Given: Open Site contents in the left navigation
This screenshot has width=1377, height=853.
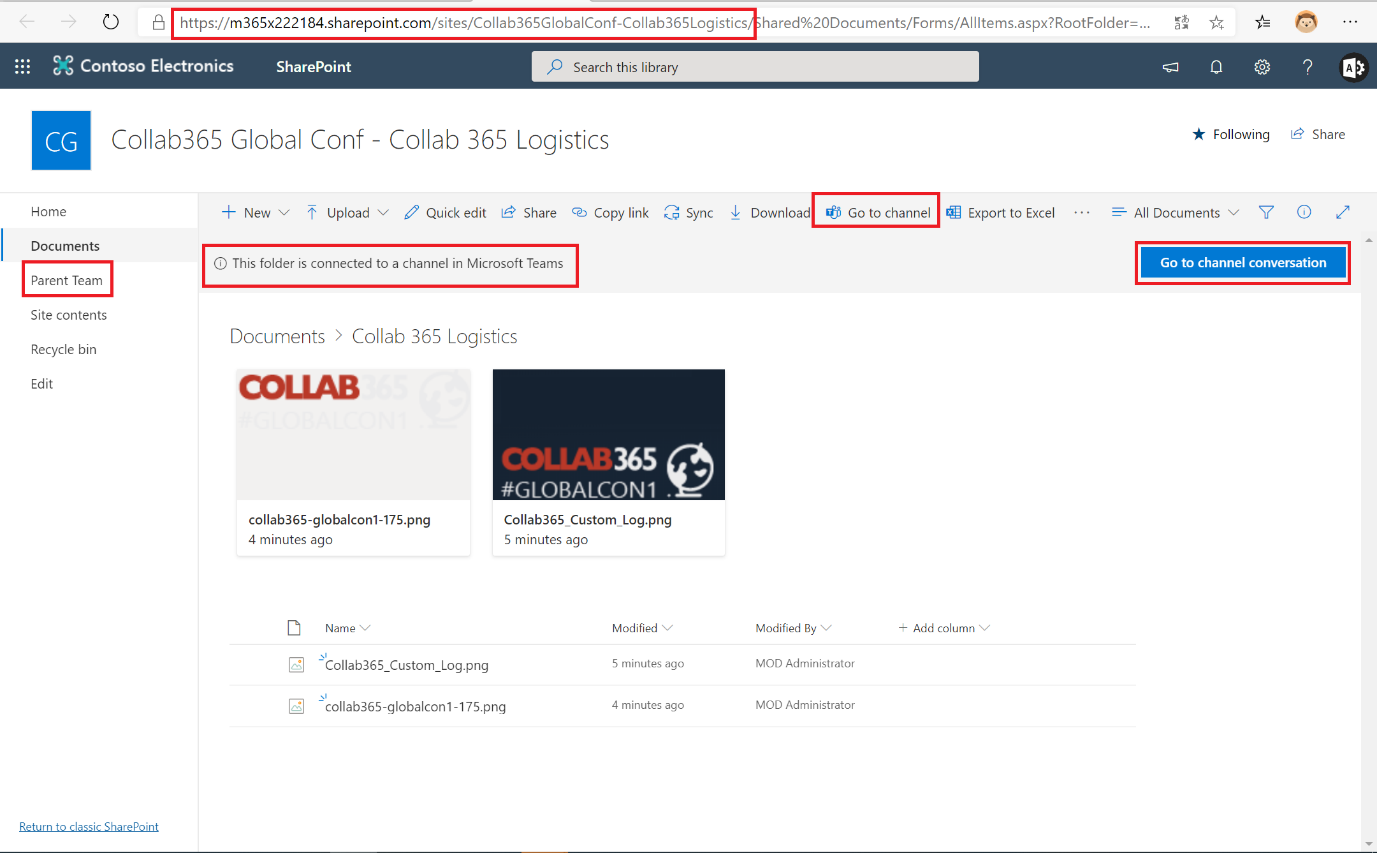Looking at the screenshot, I should pyautogui.click(x=69, y=315).
